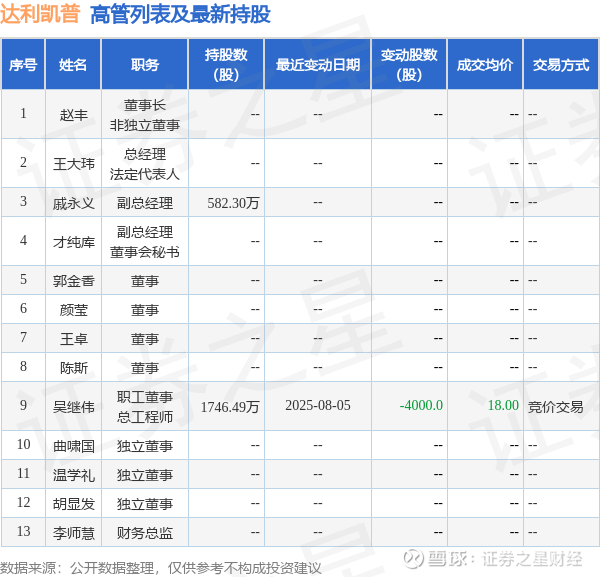
Task: Click 副总经理 董事会秘书 position cell
Action: [145, 242]
